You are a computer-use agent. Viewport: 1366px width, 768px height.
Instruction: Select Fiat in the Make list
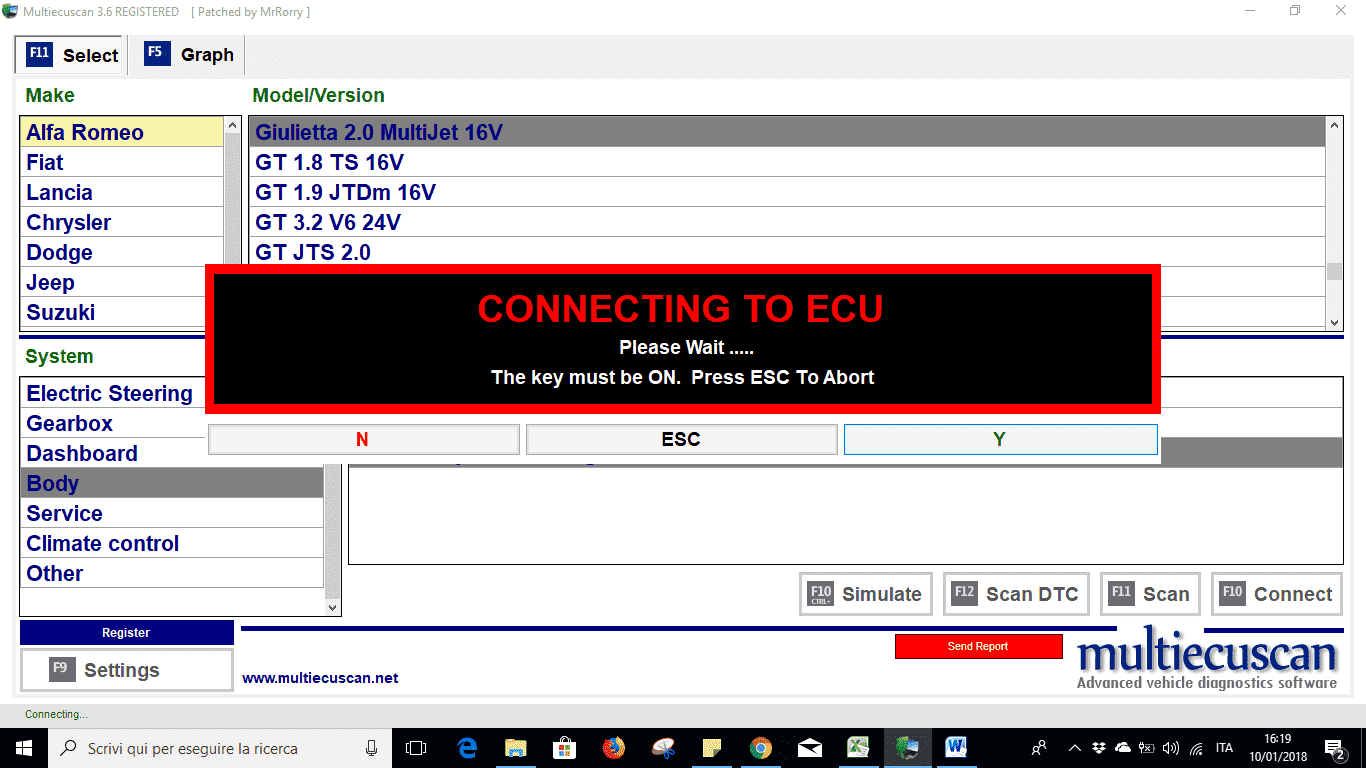click(x=45, y=162)
